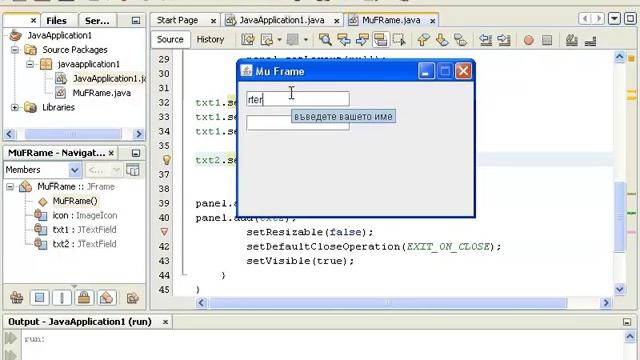Click lightbulb hint on line 36
The image size is (640, 360).
coord(167,160)
